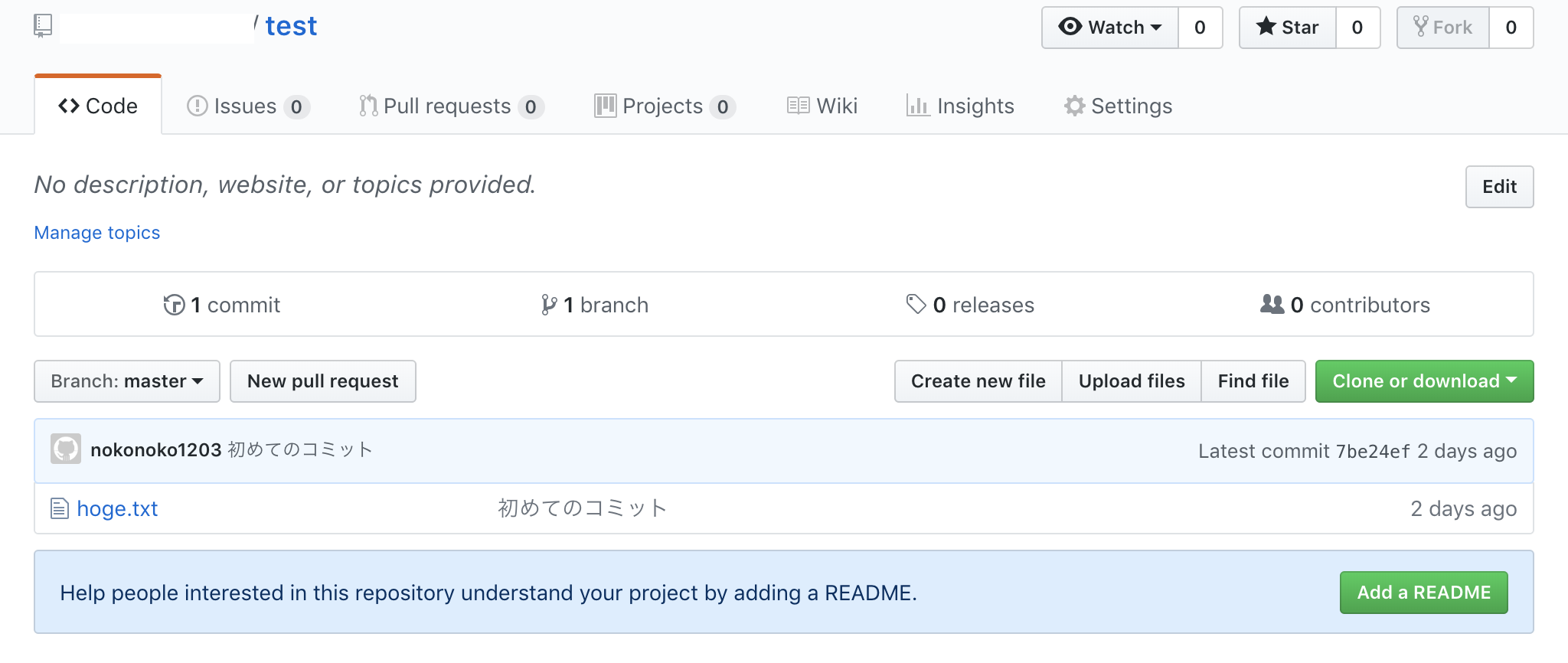Screen dimensions: 1568x663
Task: Click the repository book icon
Action: pos(43,26)
